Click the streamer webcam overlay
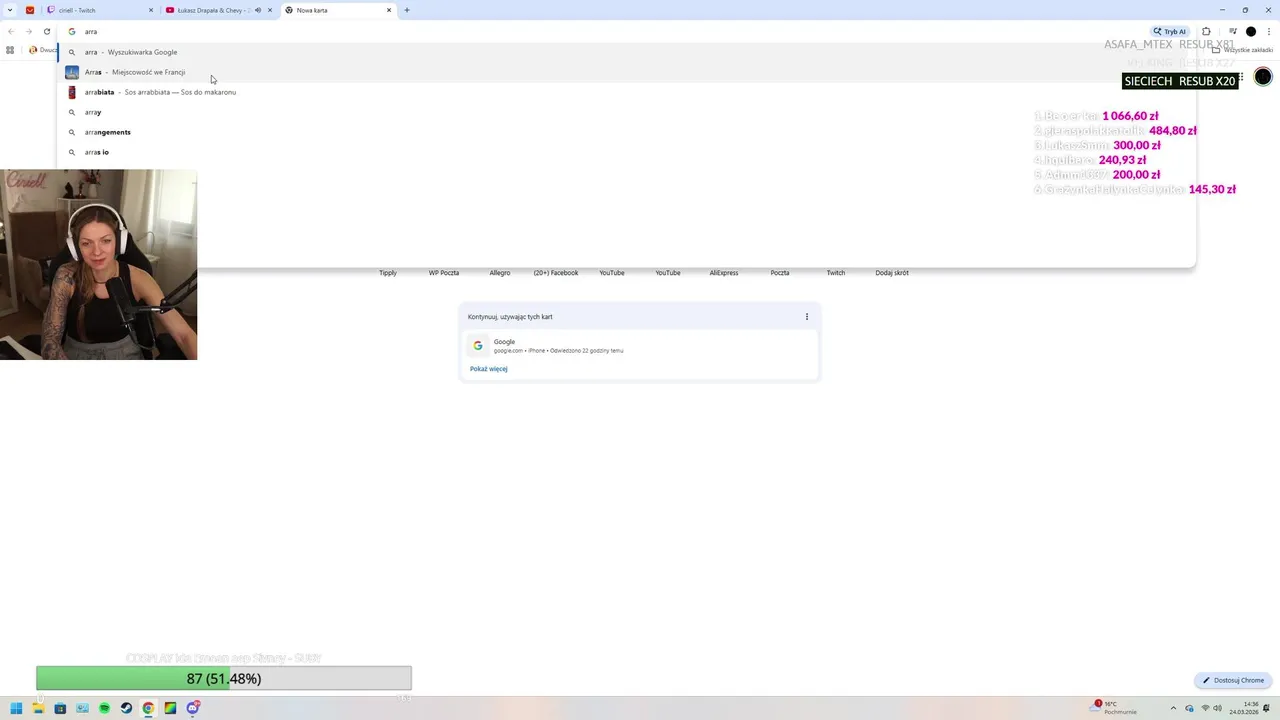The height and width of the screenshot is (720, 1280). pyautogui.click(x=98, y=264)
